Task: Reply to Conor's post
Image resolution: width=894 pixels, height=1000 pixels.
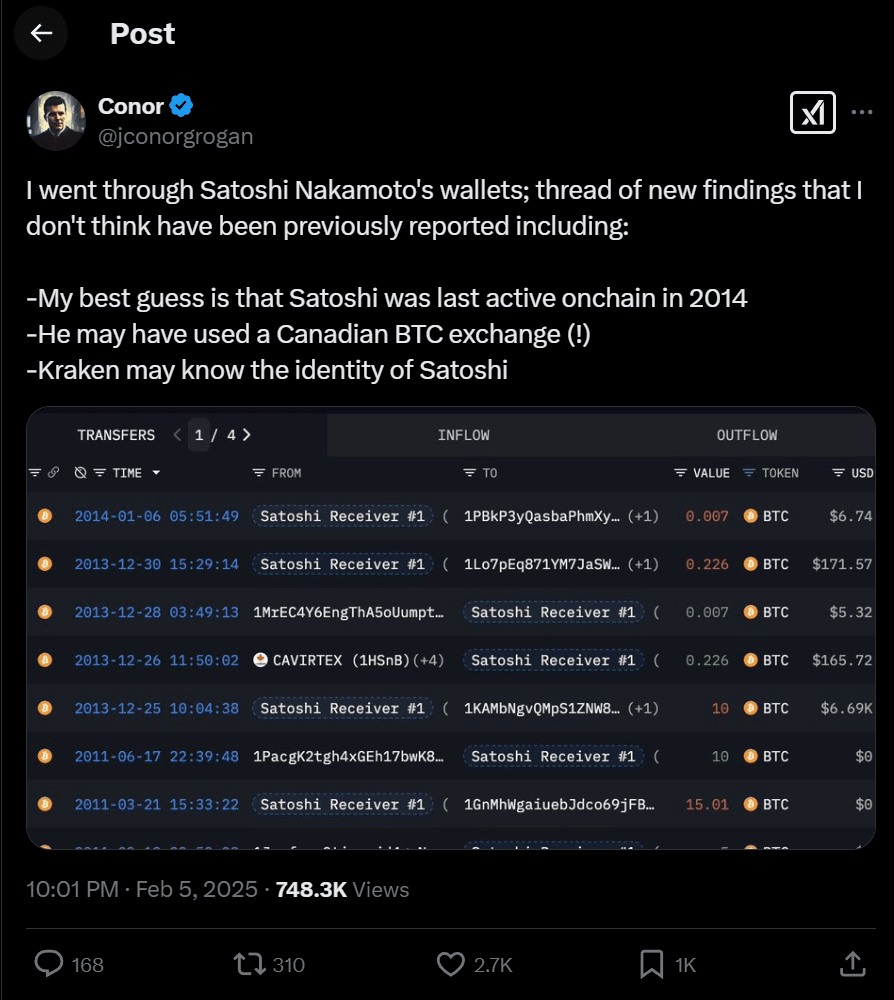Action: 50,963
